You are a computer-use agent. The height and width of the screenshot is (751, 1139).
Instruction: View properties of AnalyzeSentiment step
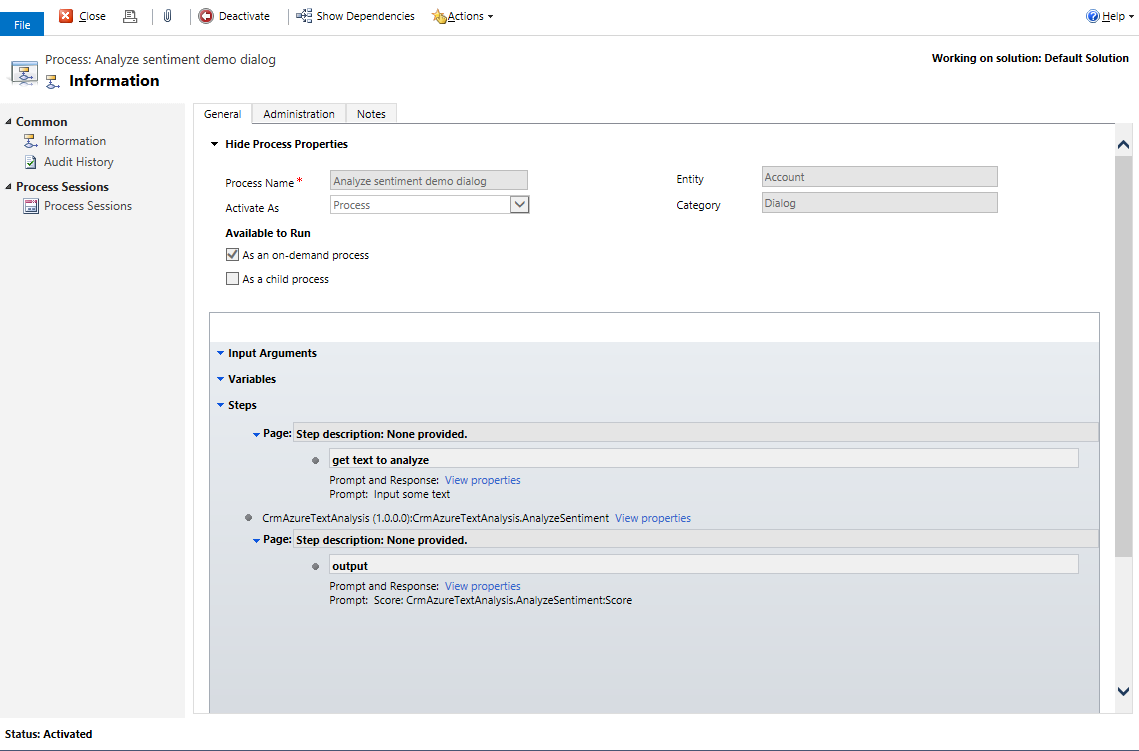pyautogui.click(x=652, y=518)
